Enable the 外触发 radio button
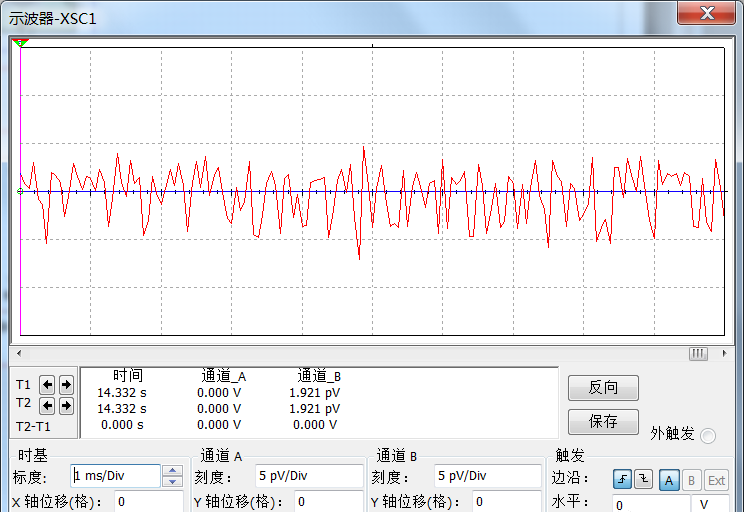 (x=708, y=435)
